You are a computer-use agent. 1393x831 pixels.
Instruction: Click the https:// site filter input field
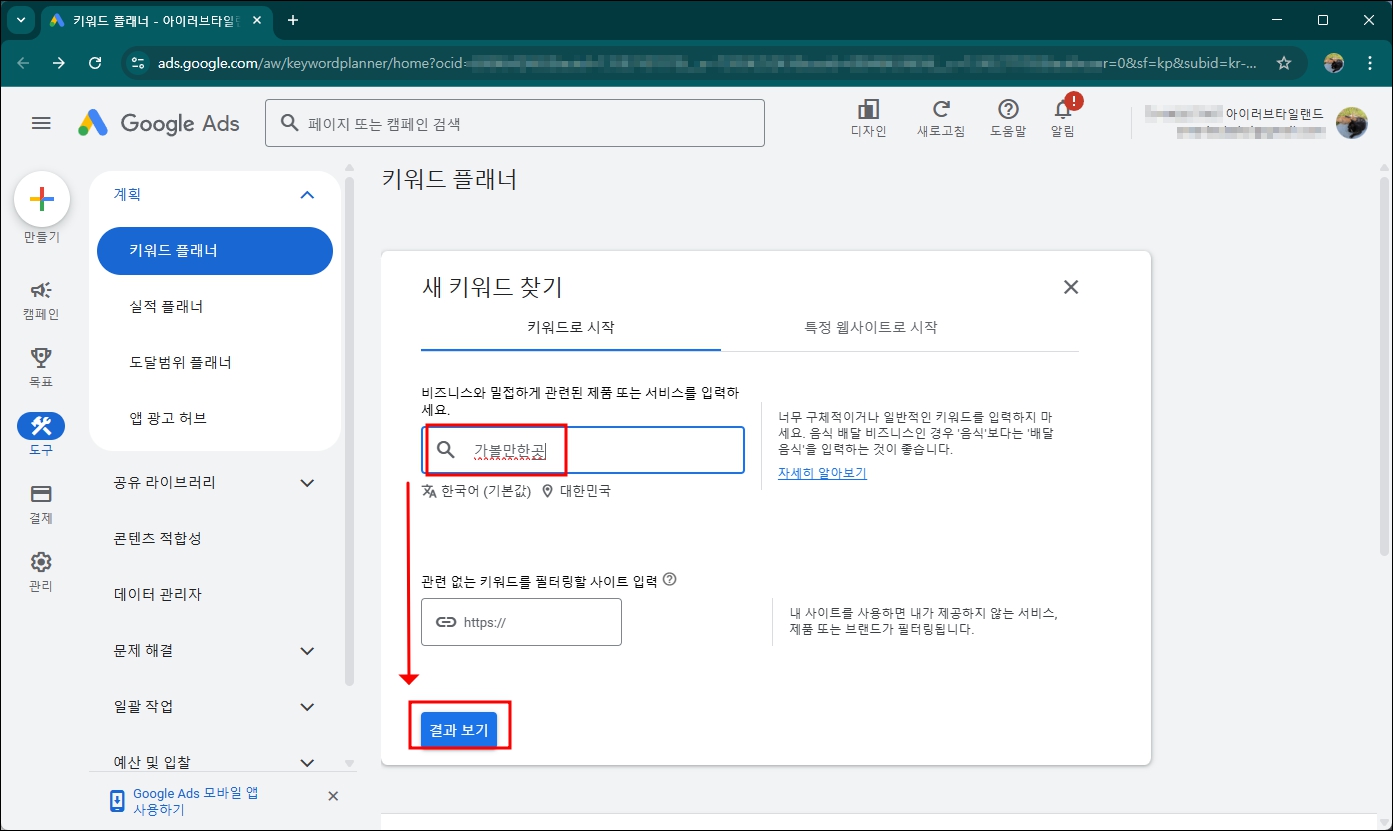(x=521, y=621)
